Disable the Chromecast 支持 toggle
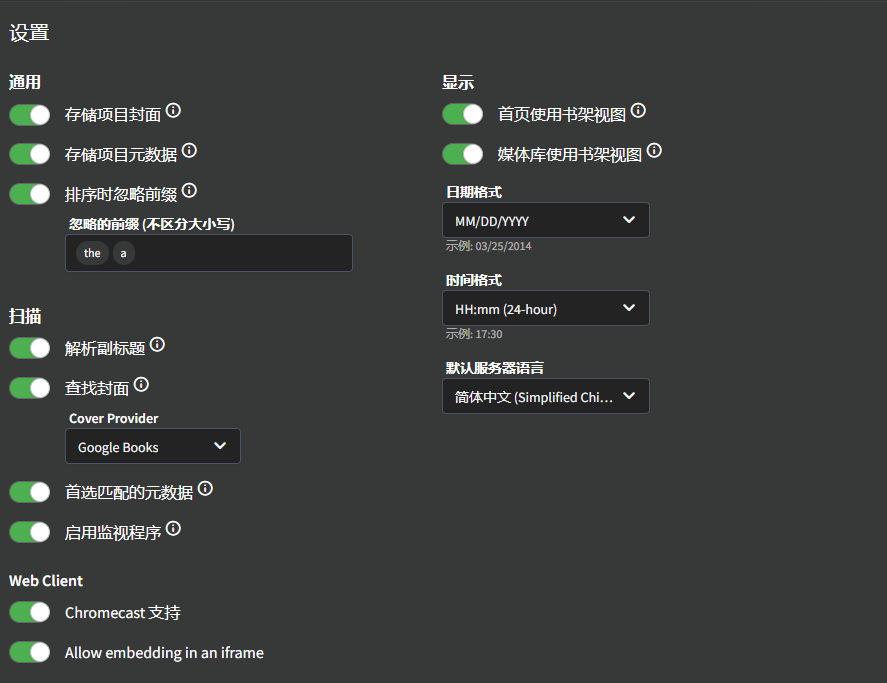The width and height of the screenshot is (887, 683). pyautogui.click(x=30, y=612)
